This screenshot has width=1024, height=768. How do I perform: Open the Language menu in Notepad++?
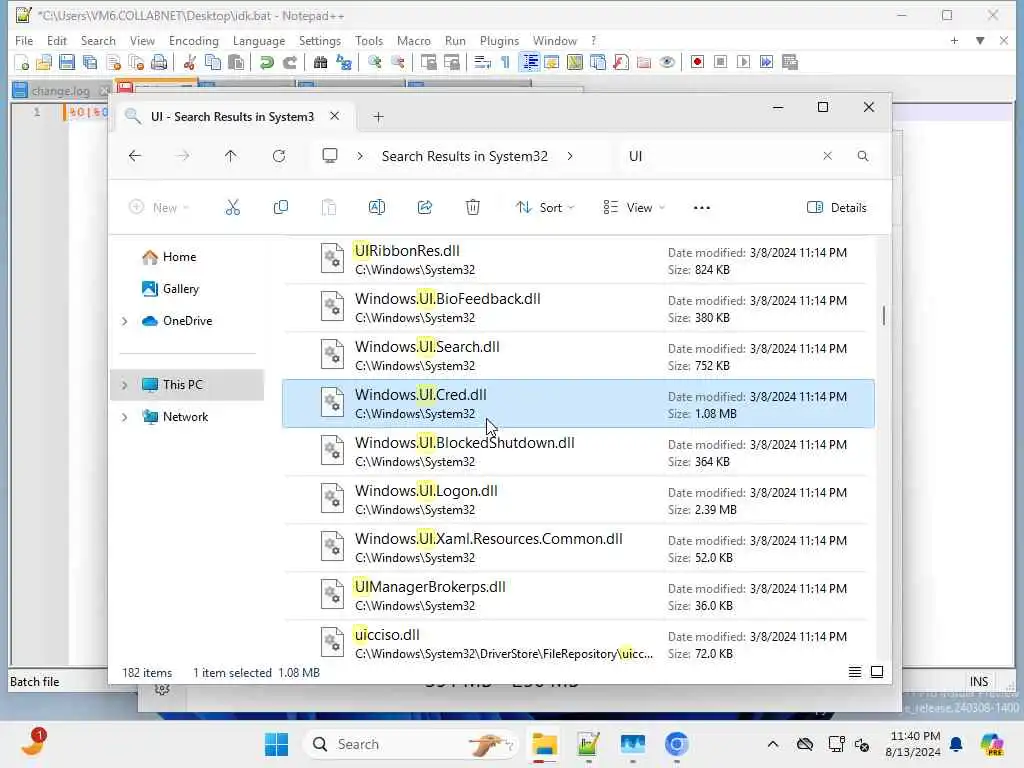[259, 40]
